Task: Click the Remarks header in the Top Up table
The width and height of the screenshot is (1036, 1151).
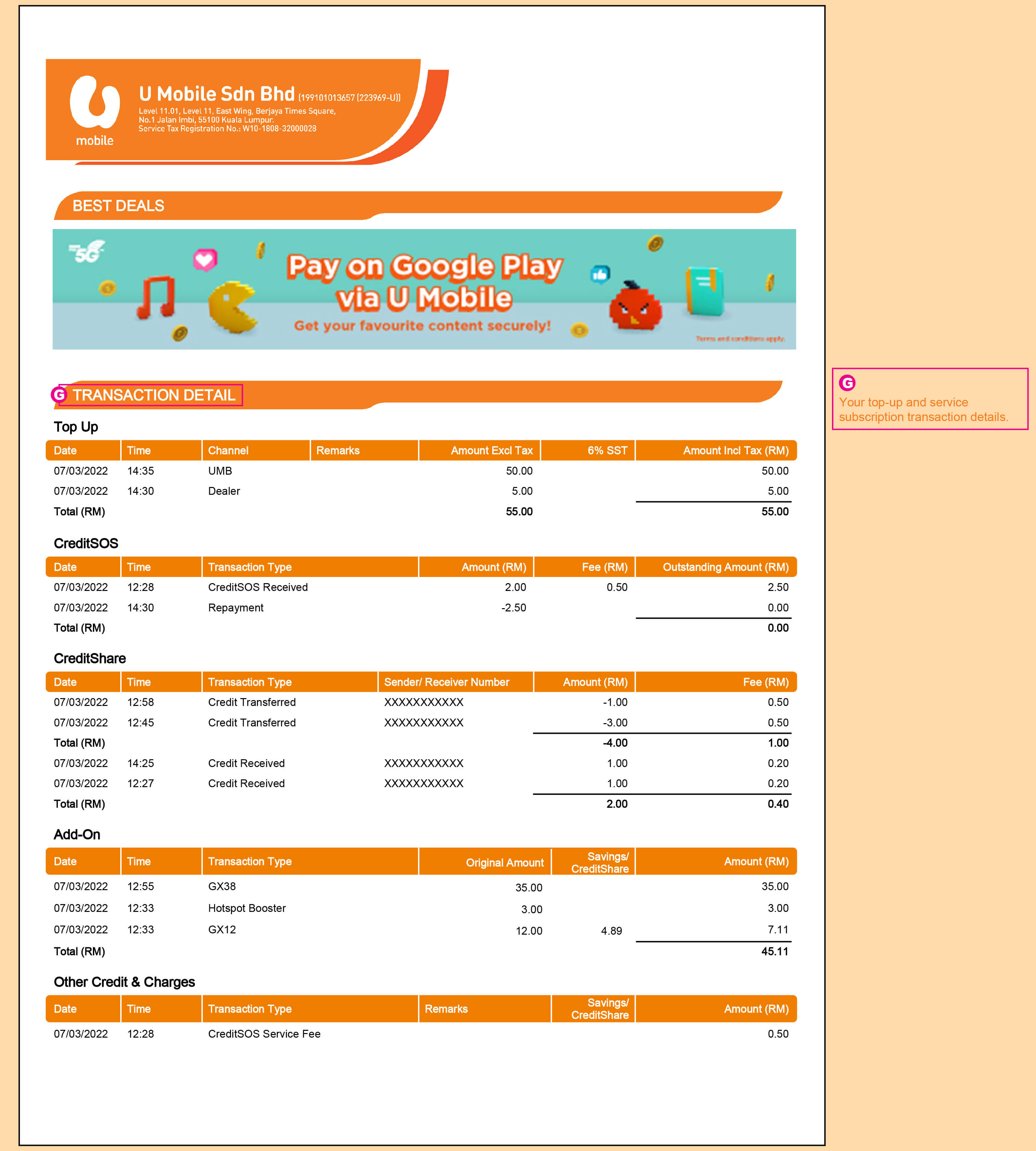Action: point(338,450)
